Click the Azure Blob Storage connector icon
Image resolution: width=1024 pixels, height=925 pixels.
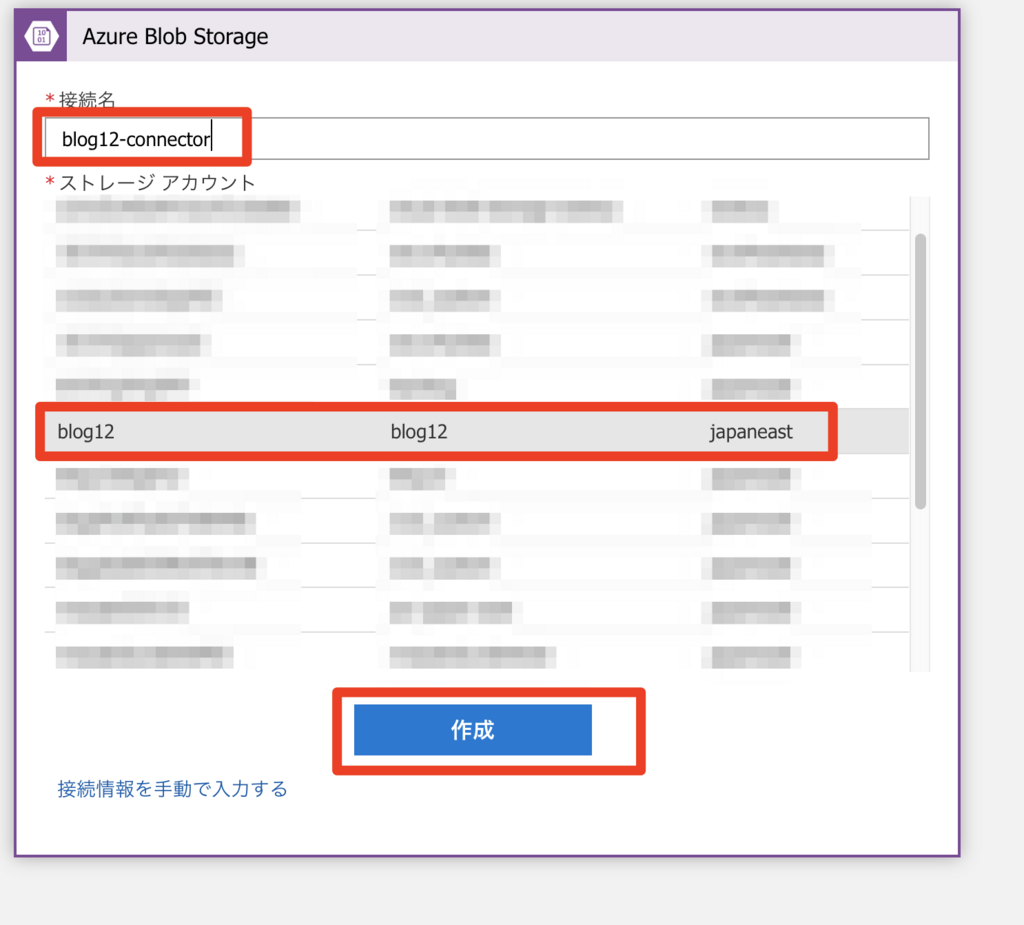coord(41,36)
